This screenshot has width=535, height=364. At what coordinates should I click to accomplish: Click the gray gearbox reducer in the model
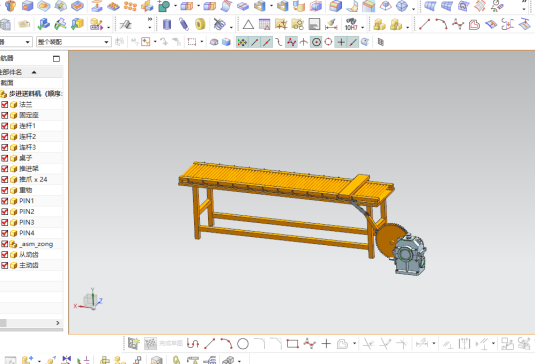click(409, 255)
